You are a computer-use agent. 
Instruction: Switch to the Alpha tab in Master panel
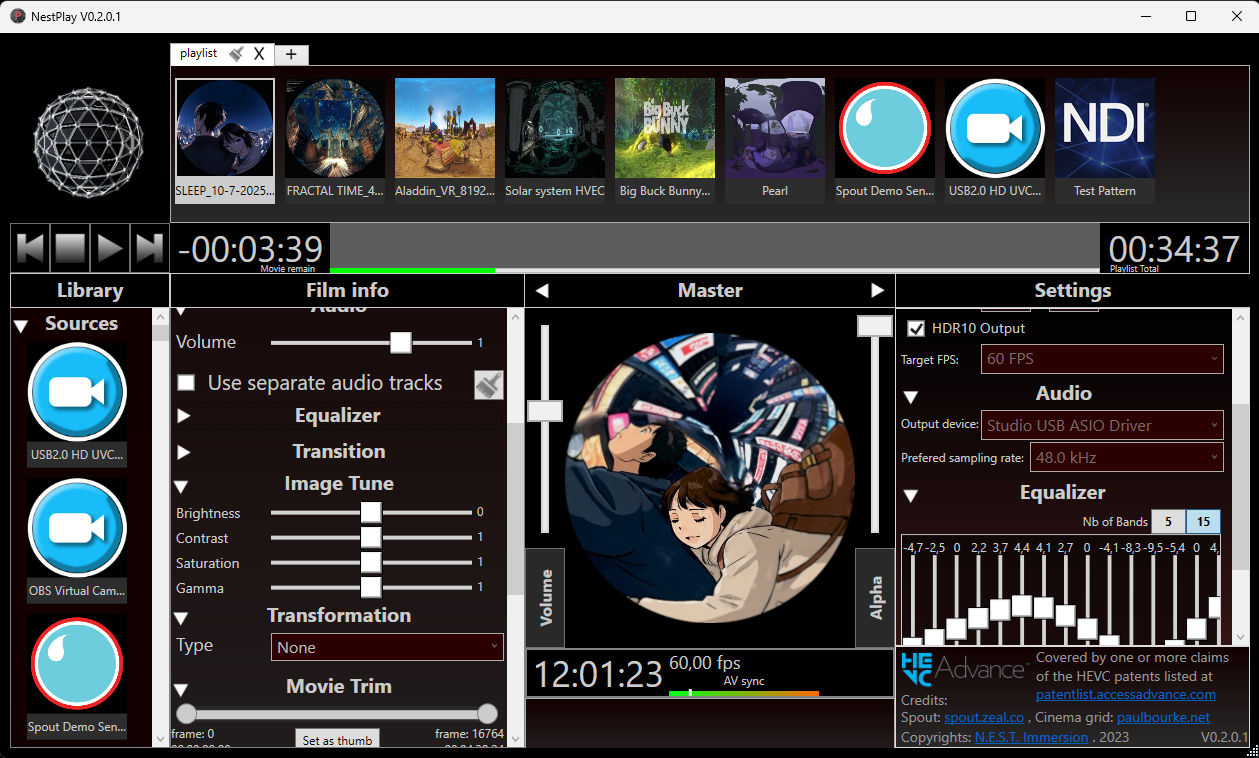pyautogui.click(x=876, y=597)
